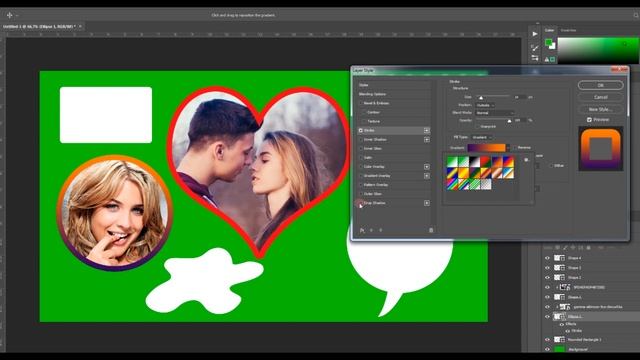Toggle the Stroke effect checkbox

361,131
